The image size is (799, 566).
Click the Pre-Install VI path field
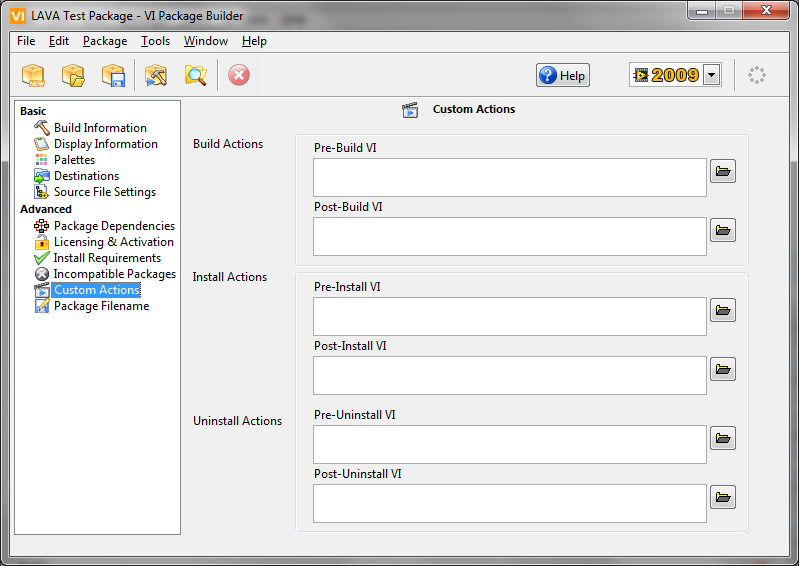(510, 316)
